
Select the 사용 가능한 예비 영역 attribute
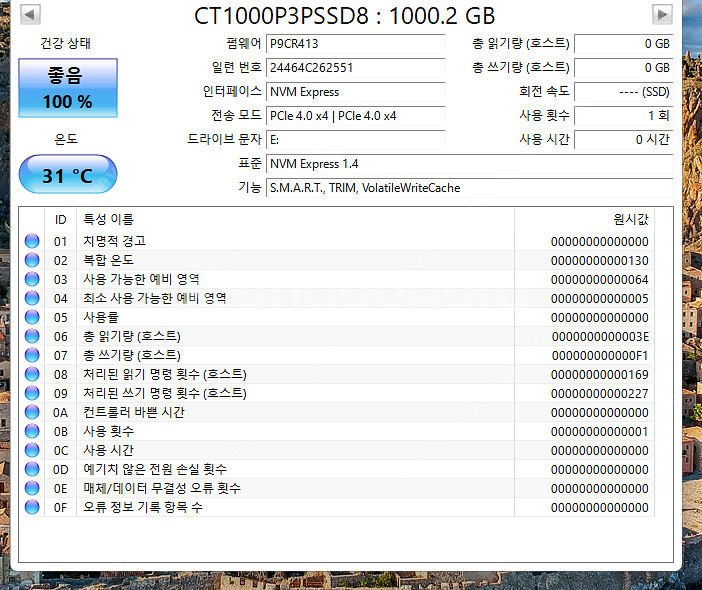coord(141,279)
